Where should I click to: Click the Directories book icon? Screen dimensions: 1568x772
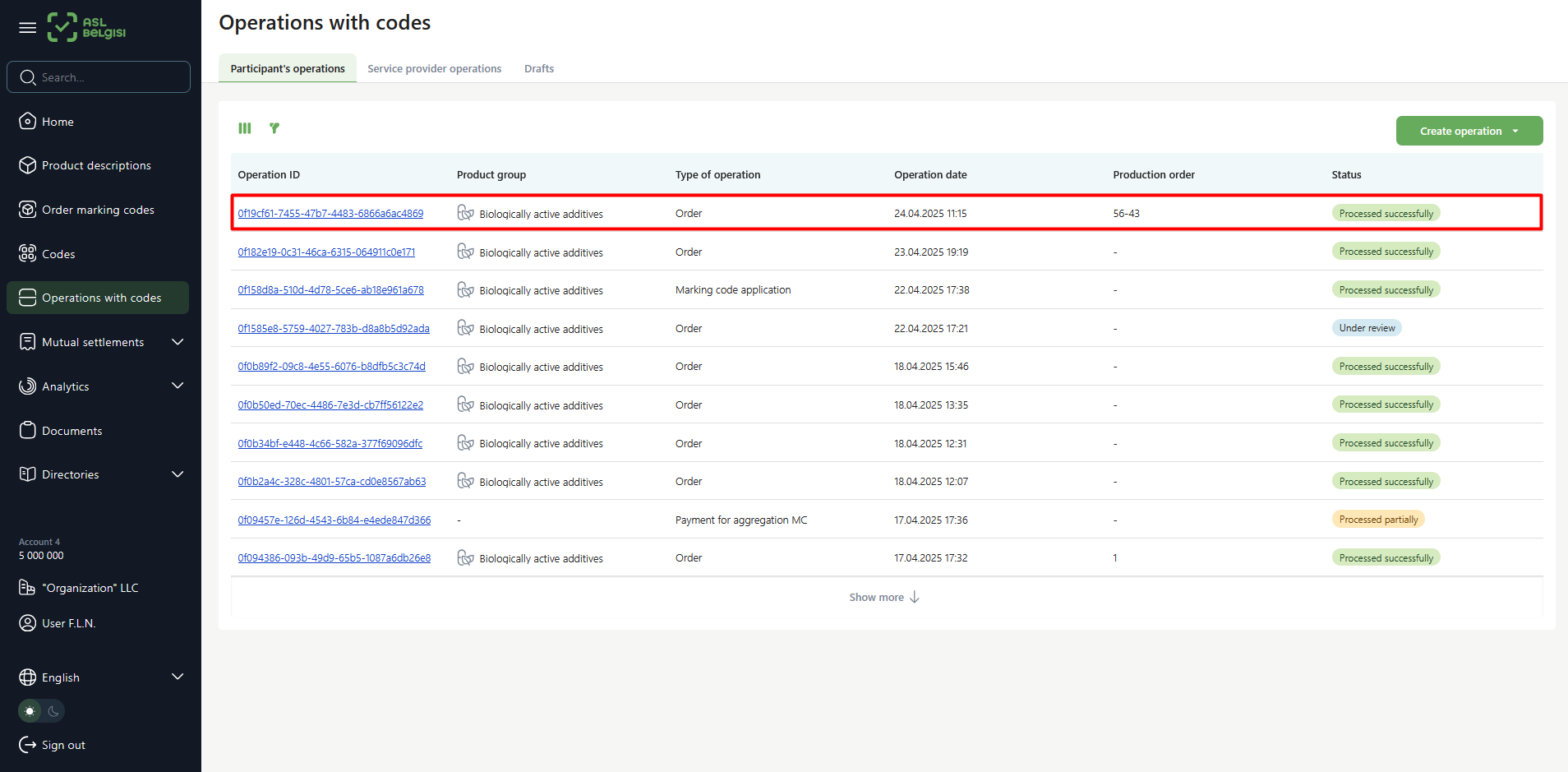point(27,474)
